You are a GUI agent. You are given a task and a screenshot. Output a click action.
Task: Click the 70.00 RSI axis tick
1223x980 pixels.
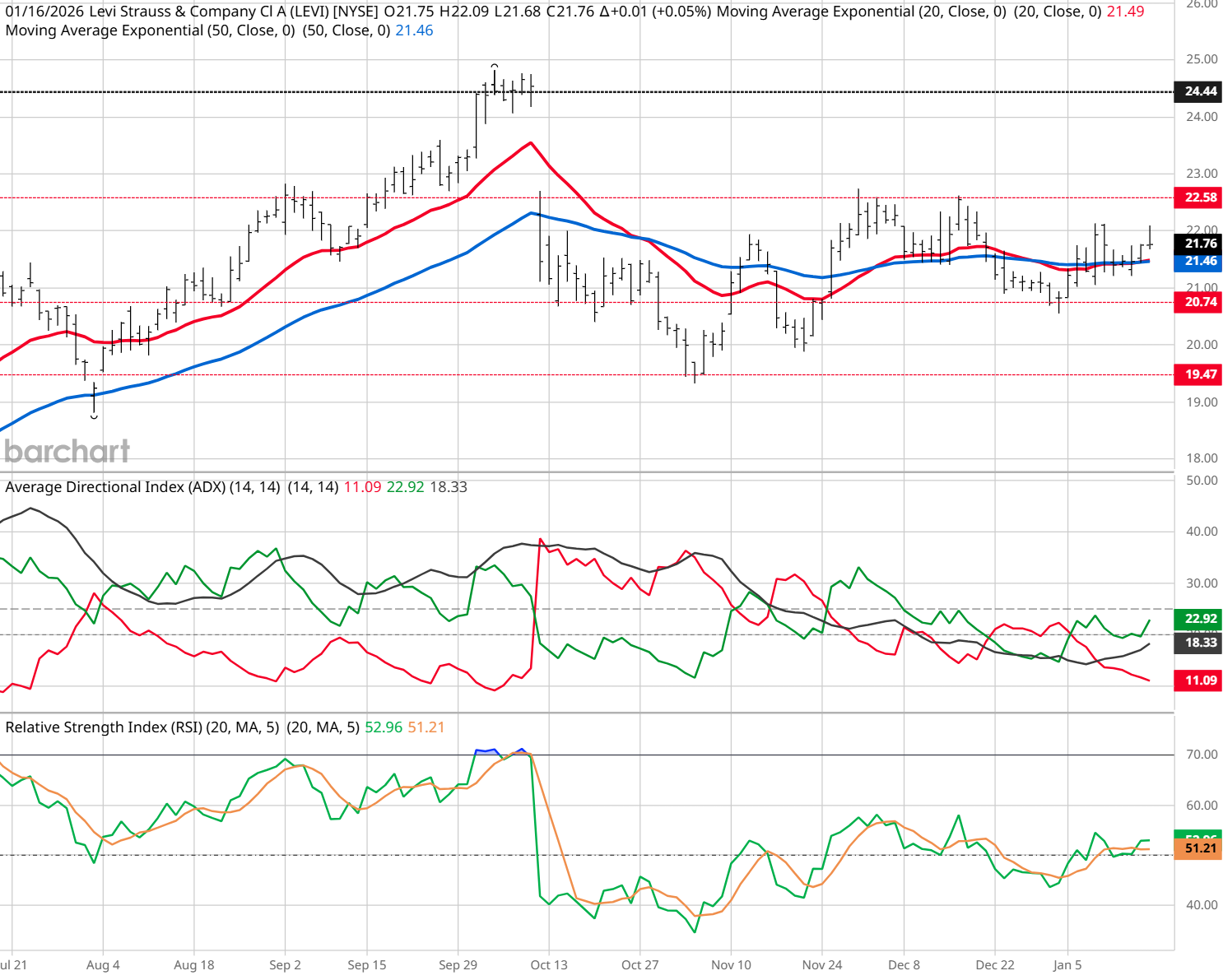coord(1202,755)
